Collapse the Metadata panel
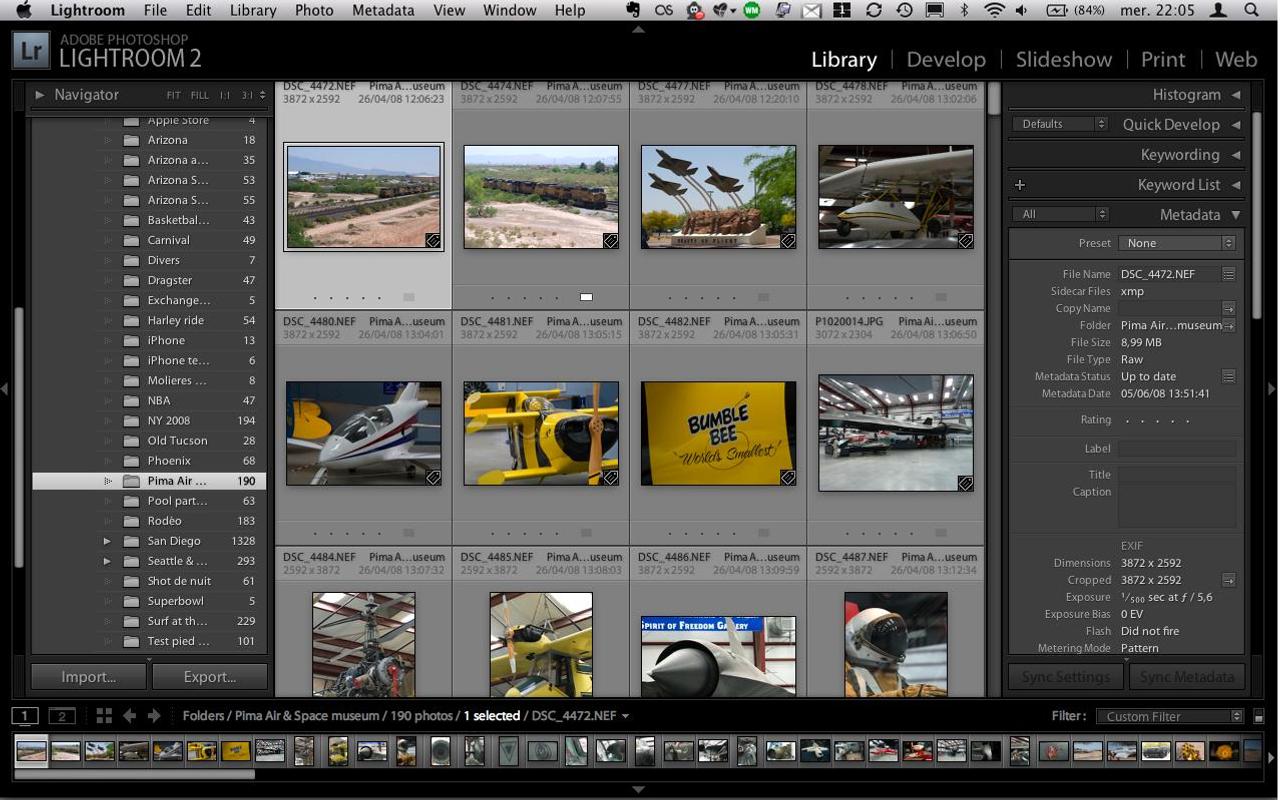1280x800 pixels. (1236, 215)
